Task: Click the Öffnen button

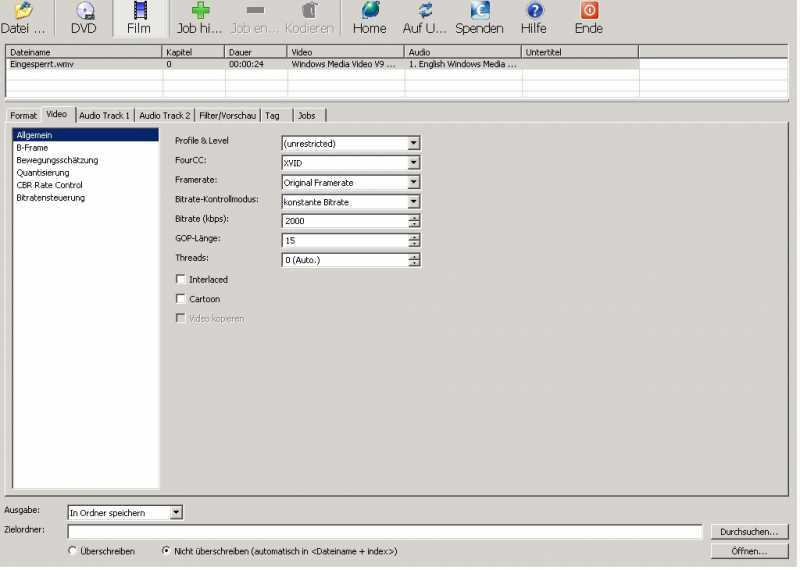Action: (750, 551)
